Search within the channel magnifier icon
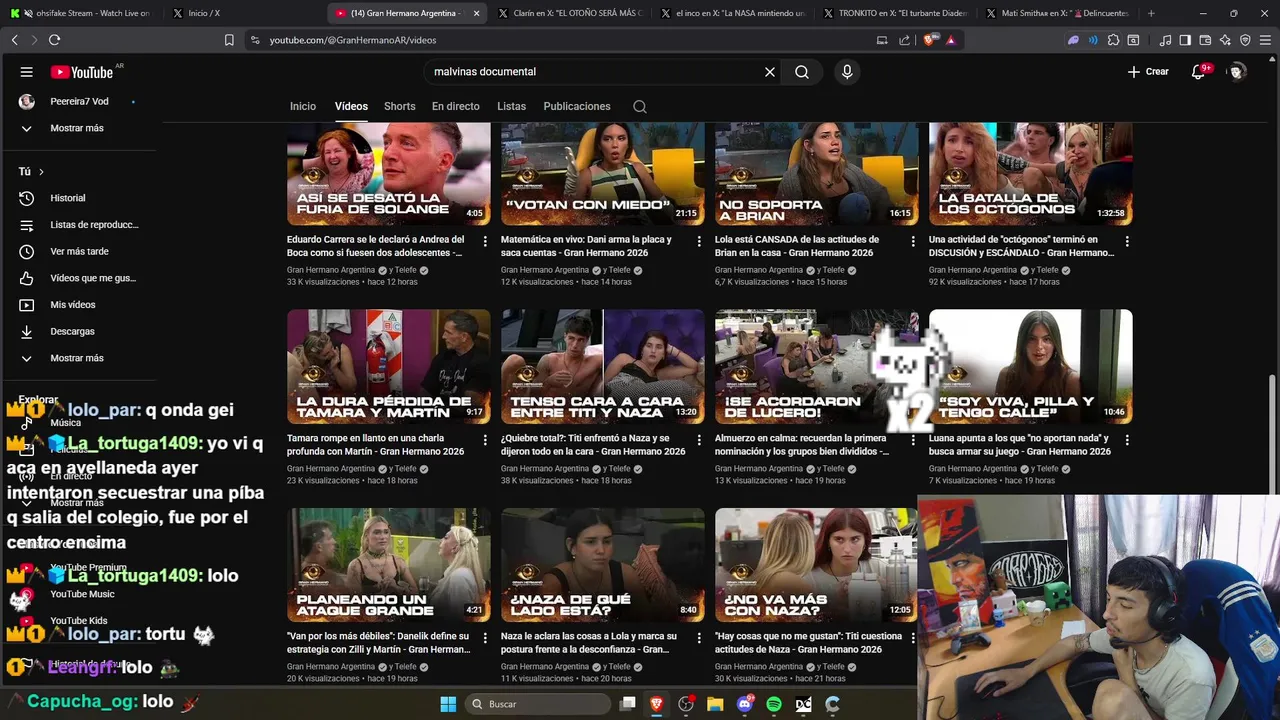Viewport: 1280px width, 720px height. 640,107
